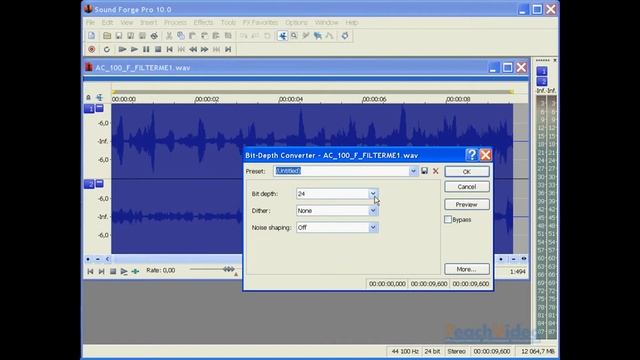This screenshot has width=640, height=360.
Task: Select the Pencil tool
Action: [306, 36]
